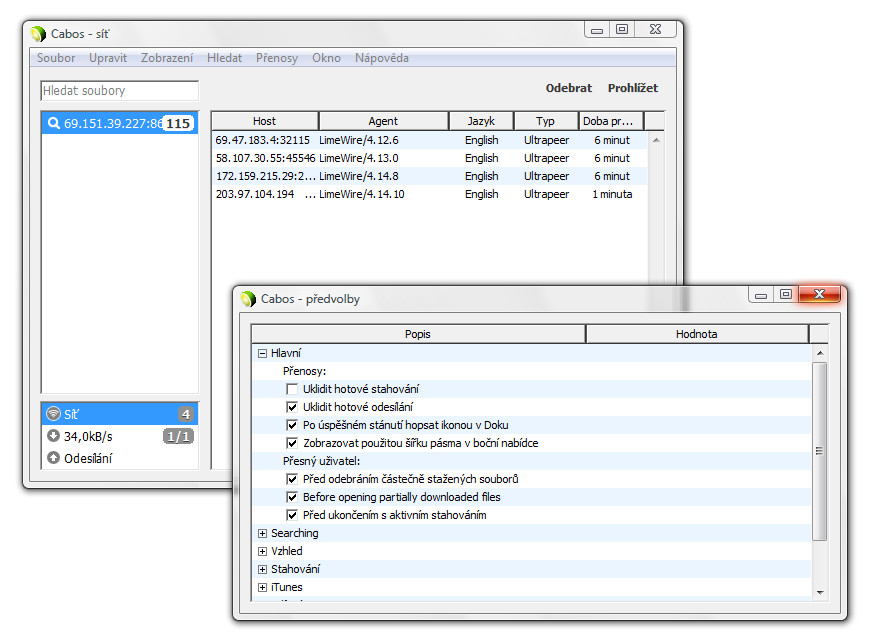Expand the iTunes preferences group
872x642 pixels.
coord(262,587)
